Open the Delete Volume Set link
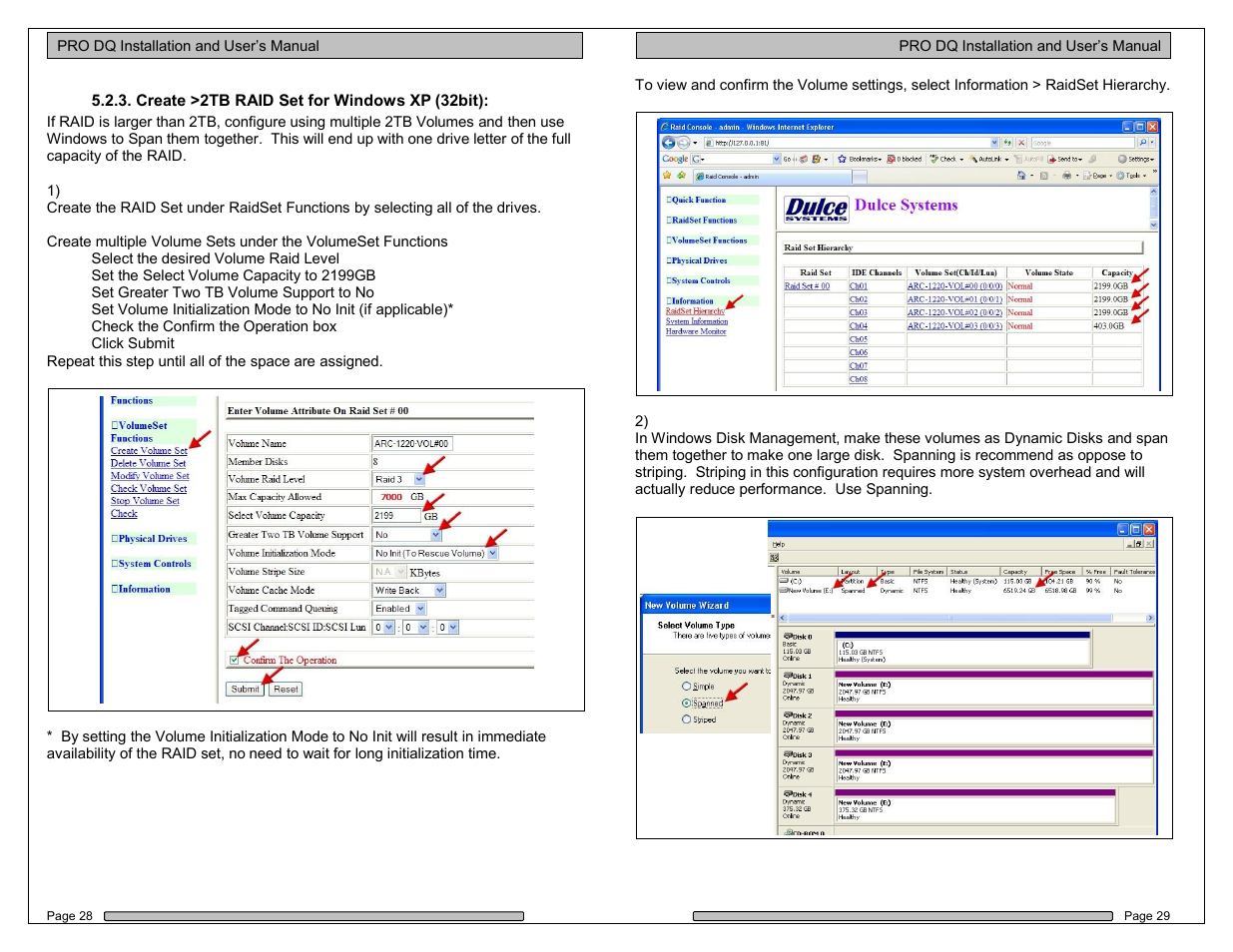 (x=148, y=464)
